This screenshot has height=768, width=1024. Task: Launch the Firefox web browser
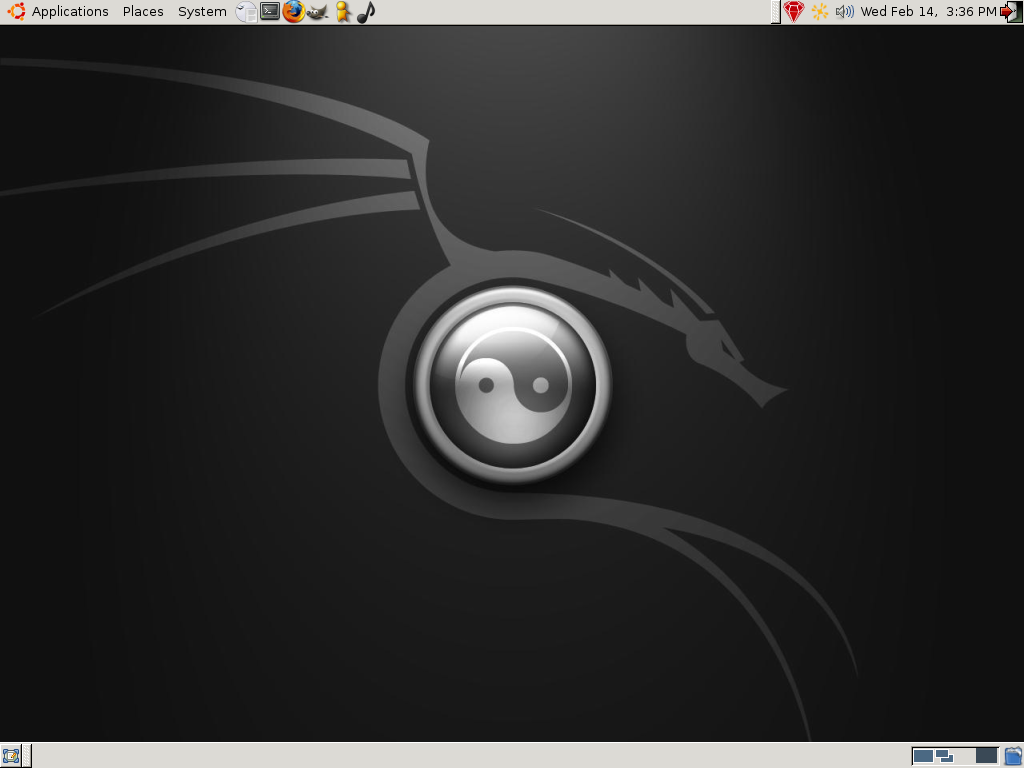pos(294,11)
